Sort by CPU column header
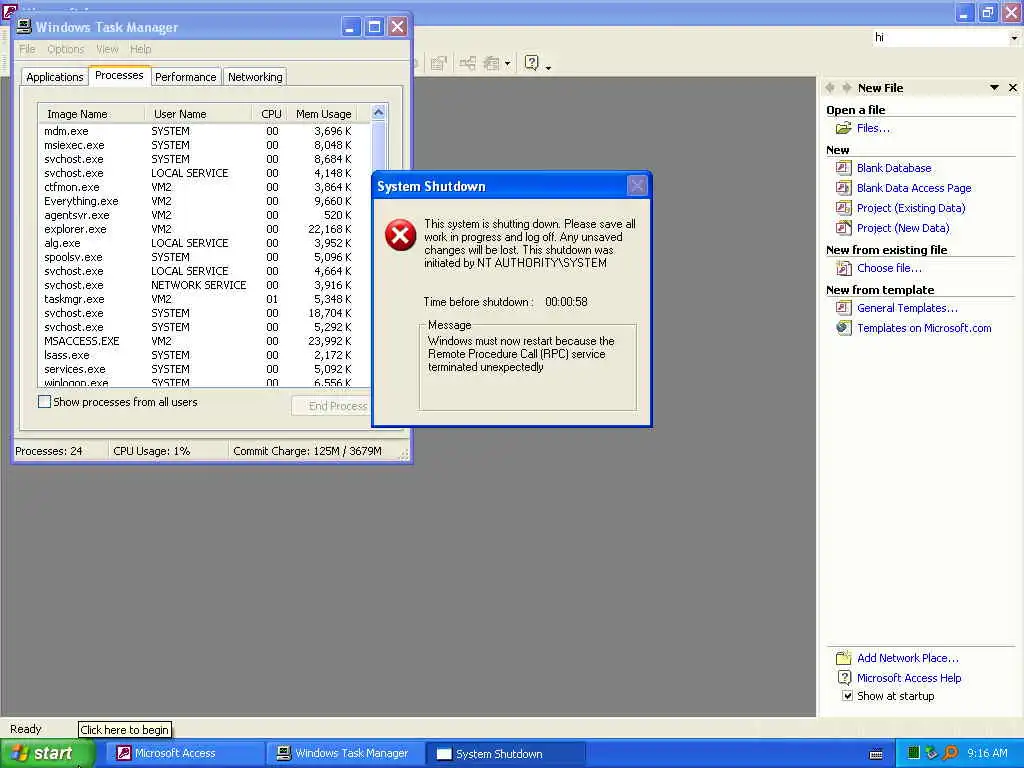1024x768 pixels. 268,114
